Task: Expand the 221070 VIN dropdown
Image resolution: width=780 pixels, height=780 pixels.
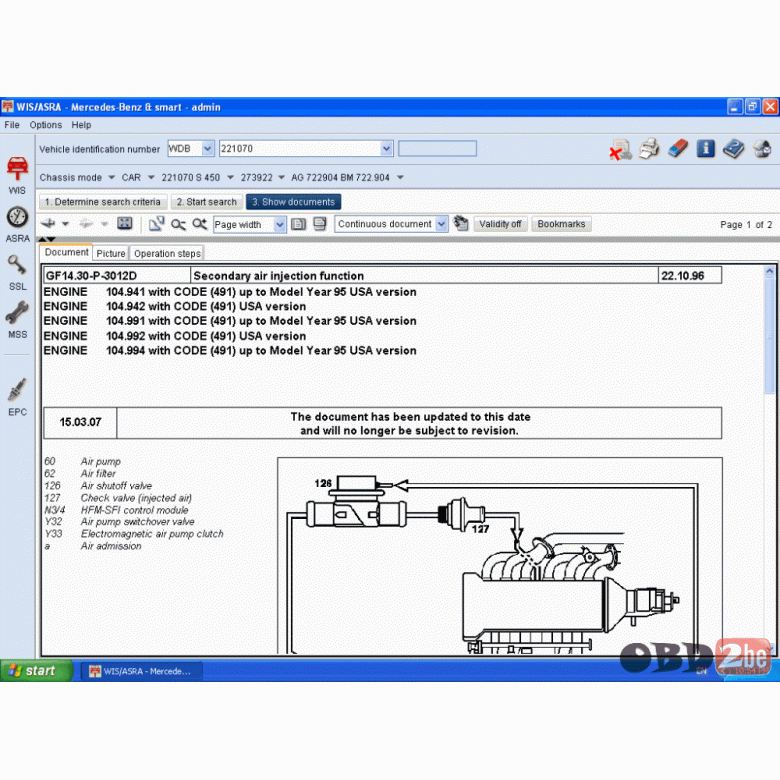Action: click(x=387, y=148)
